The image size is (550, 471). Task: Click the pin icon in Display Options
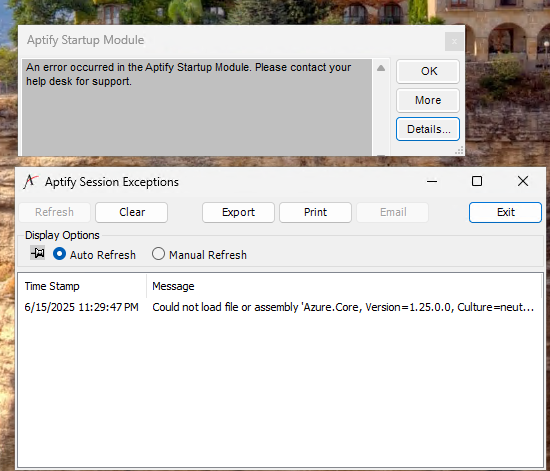tap(37, 253)
